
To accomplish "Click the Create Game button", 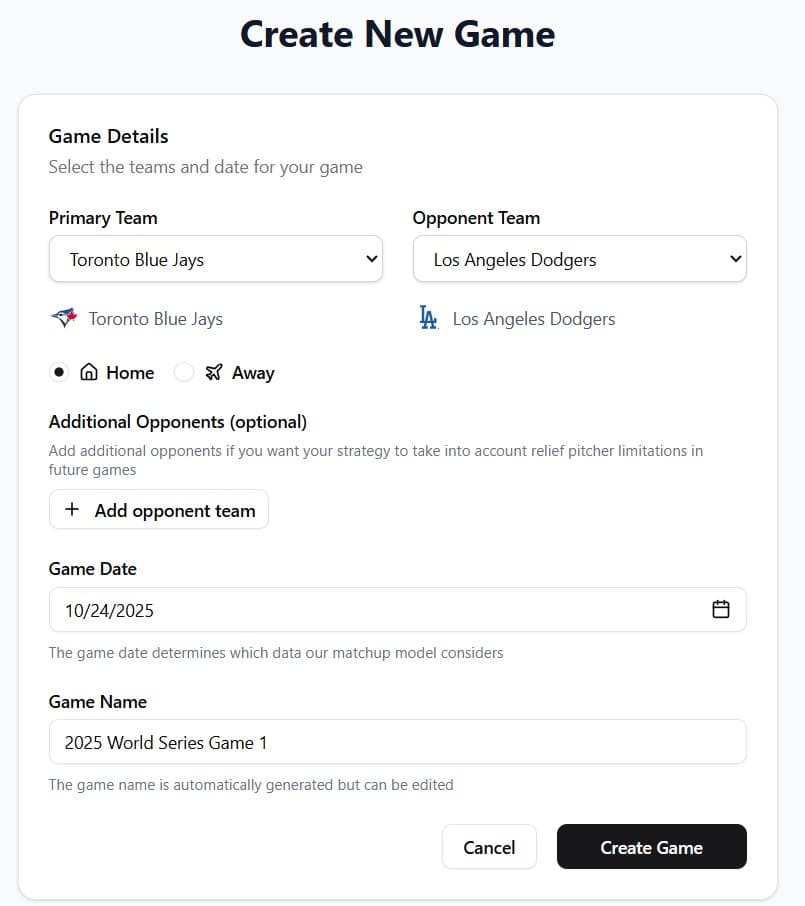I will pyautogui.click(x=651, y=846).
